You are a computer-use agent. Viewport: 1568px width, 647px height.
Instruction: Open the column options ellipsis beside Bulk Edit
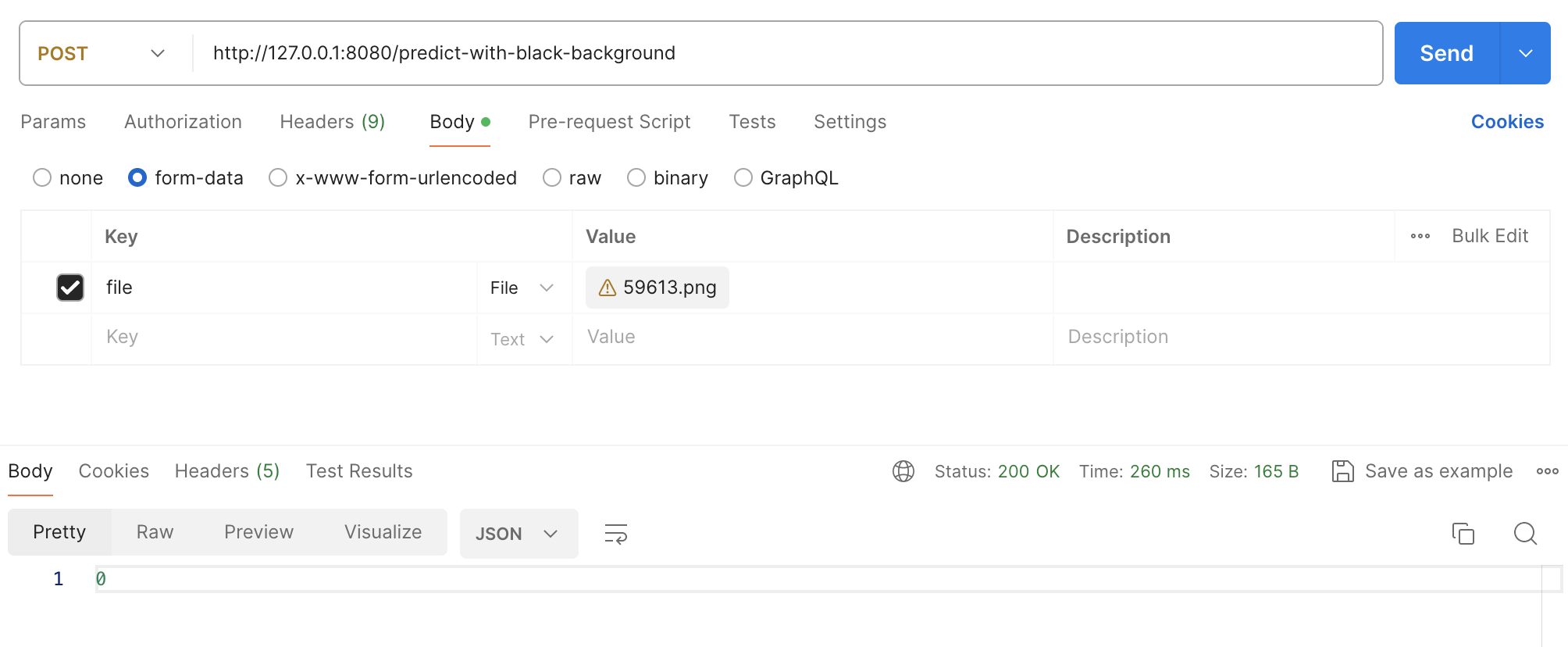click(x=1420, y=236)
